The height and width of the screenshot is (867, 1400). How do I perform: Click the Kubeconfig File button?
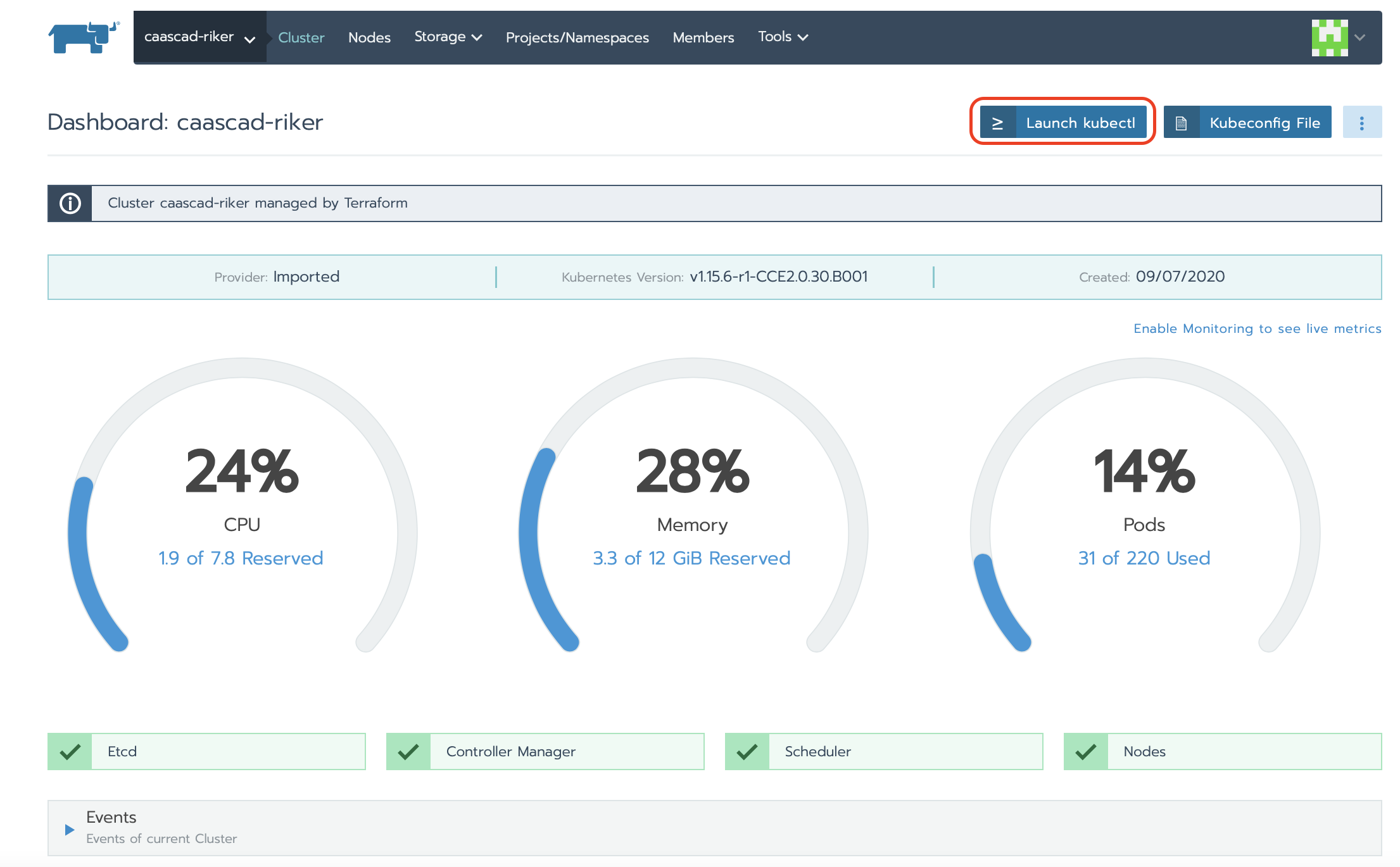click(1264, 123)
